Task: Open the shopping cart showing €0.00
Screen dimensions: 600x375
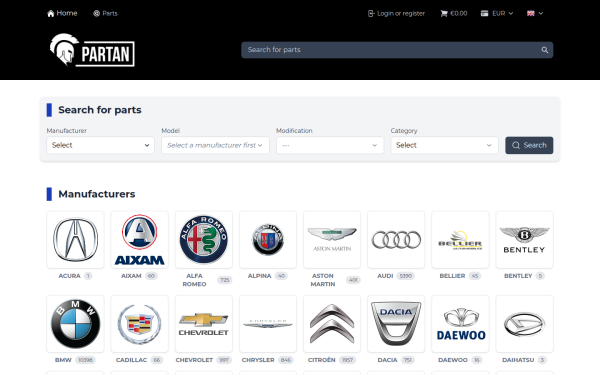Action: pos(454,13)
